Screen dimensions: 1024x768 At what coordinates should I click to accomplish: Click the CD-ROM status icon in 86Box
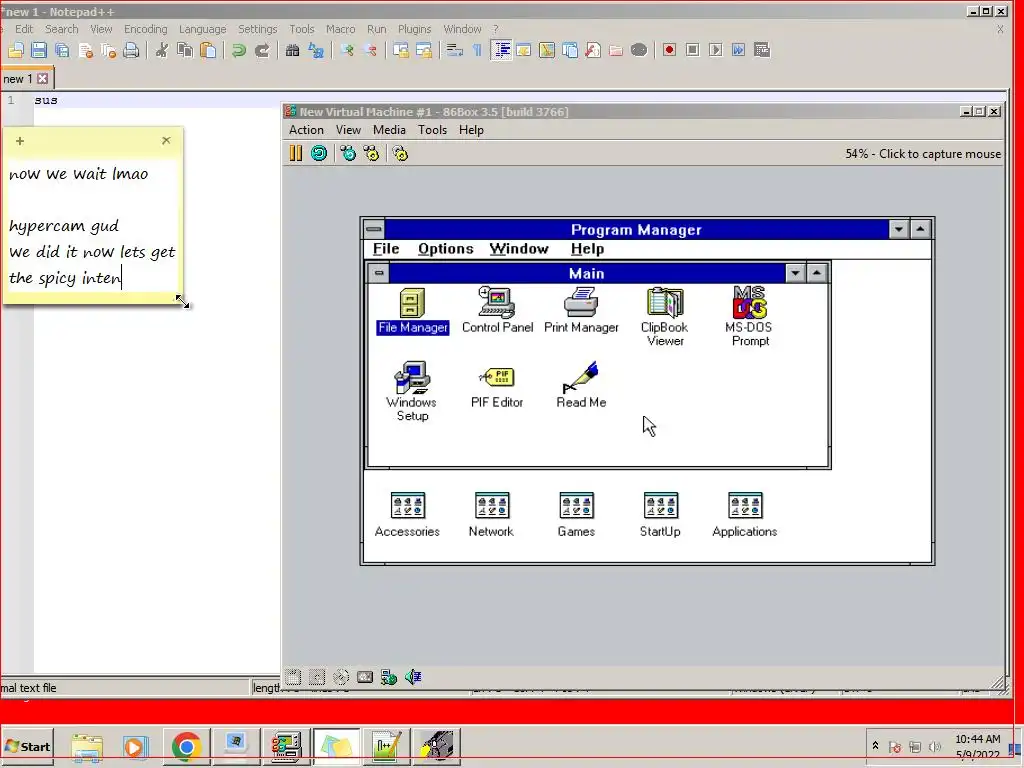coord(341,677)
